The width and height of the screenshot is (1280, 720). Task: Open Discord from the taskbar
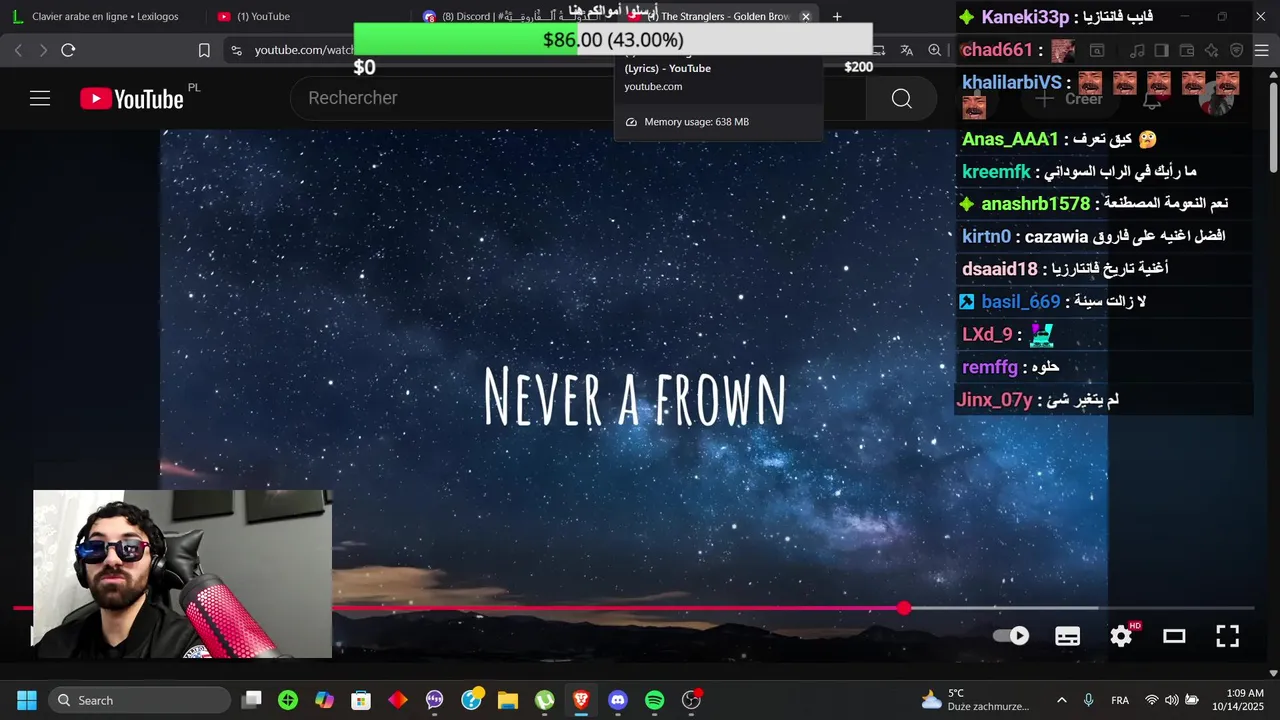pyautogui.click(x=618, y=700)
